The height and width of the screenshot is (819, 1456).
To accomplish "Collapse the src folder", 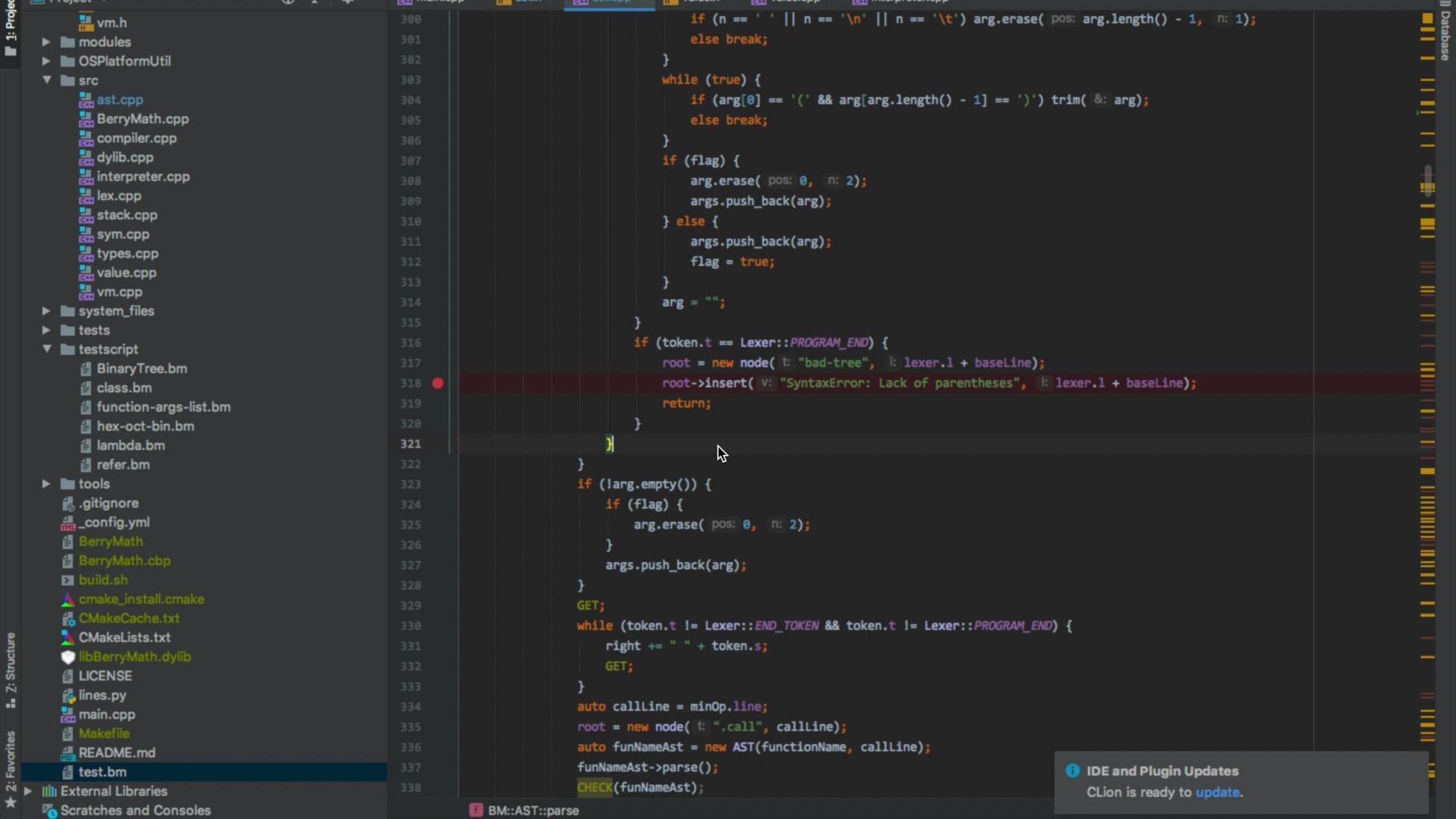I will point(46,80).
